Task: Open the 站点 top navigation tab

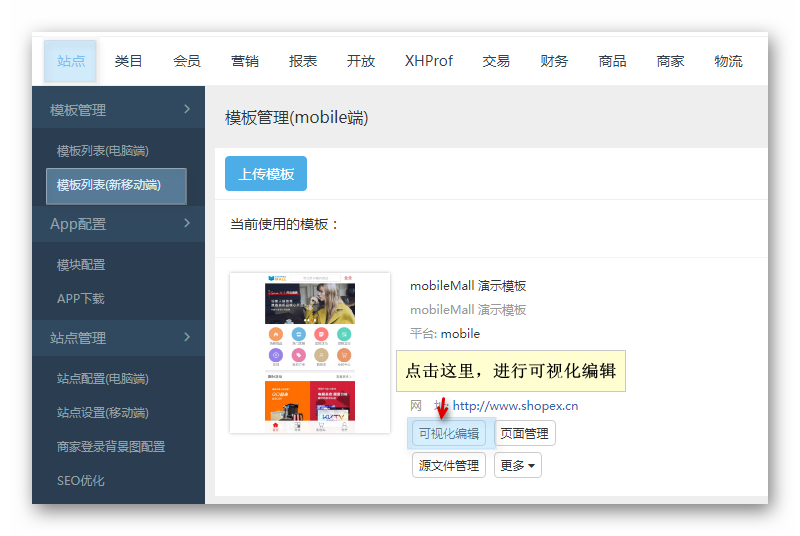Action: click(70, 61)
